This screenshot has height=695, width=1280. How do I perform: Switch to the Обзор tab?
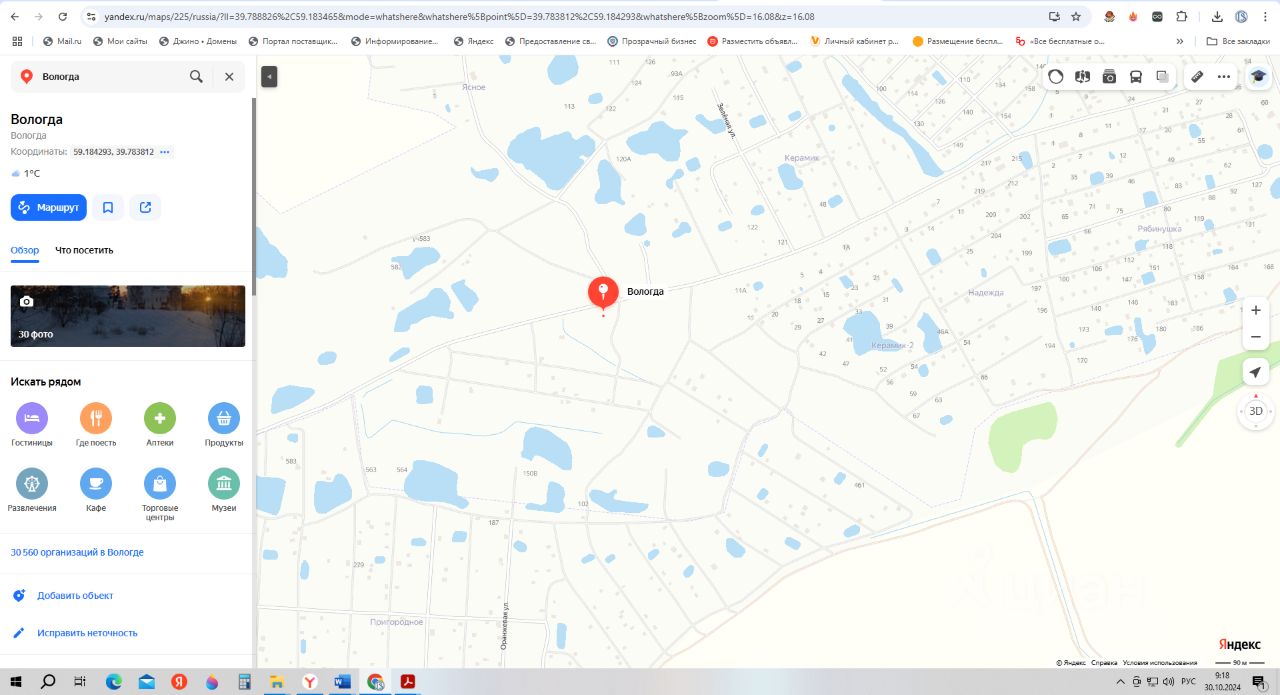click(25, 250)
